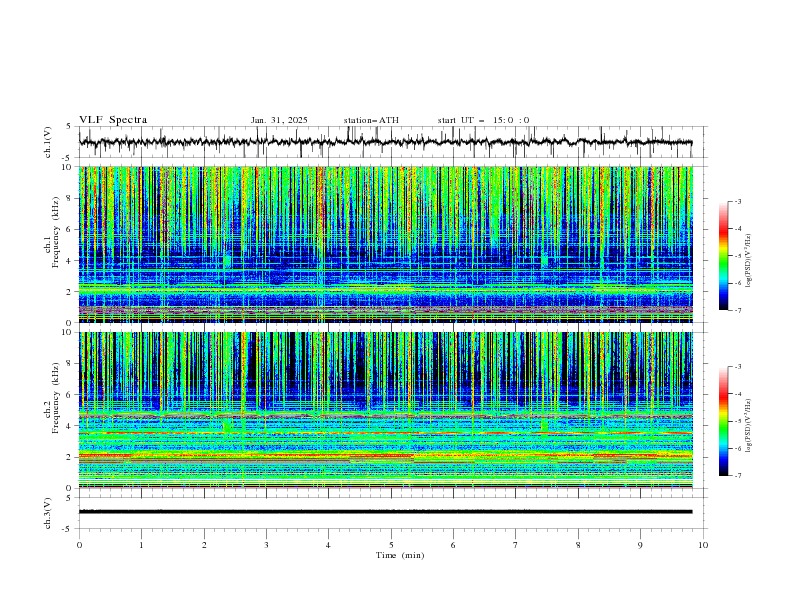The width and height of the screenshot is (792, 612).
Task: Click the time-axis tick label '3'
Action: [x=266, y=545]
